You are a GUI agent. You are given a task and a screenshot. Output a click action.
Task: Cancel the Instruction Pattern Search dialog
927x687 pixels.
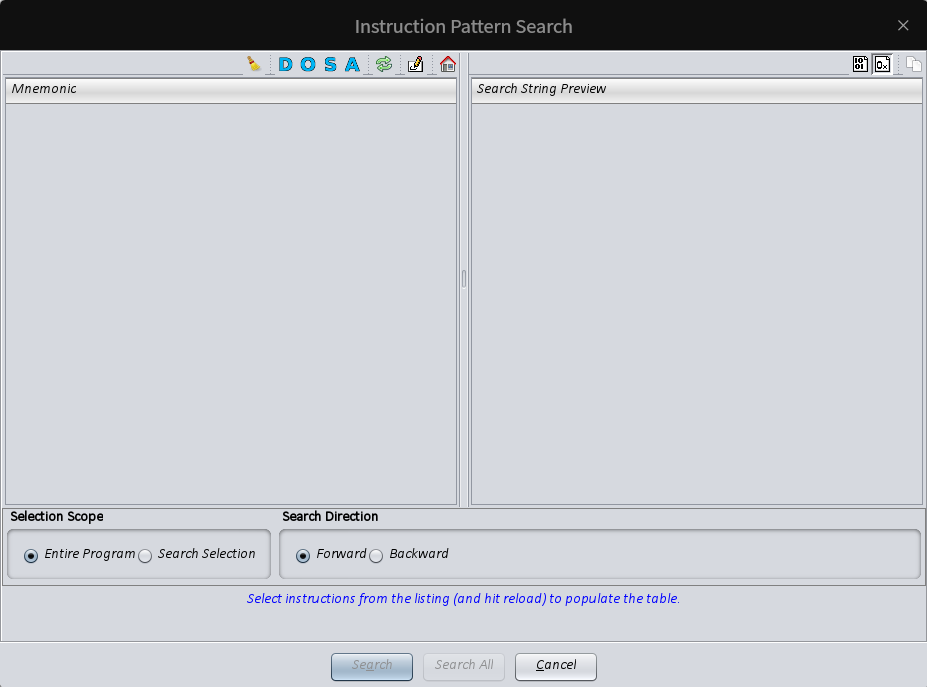coord(556,666)
